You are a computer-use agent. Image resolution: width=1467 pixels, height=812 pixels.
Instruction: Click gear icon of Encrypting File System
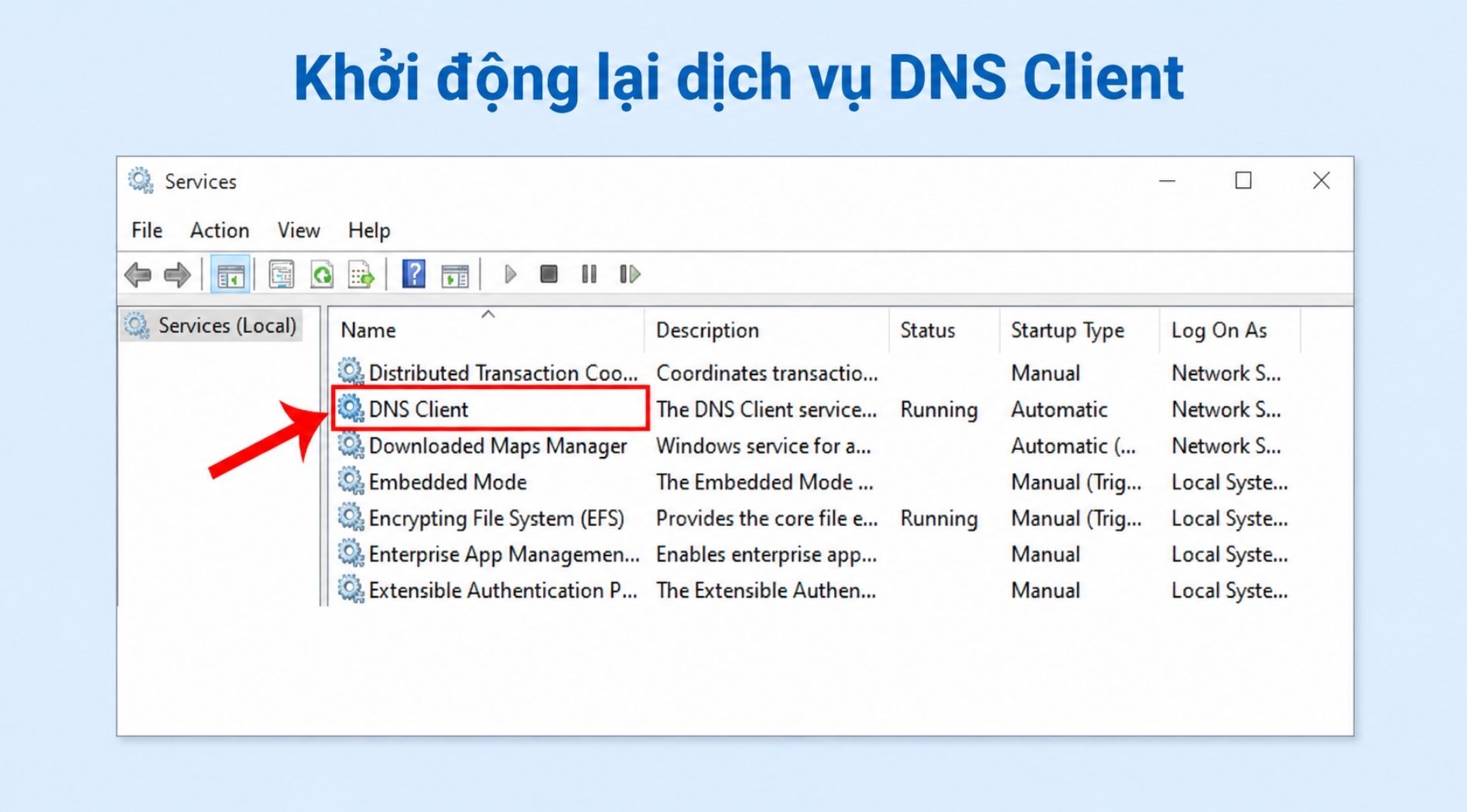click(351, 517)
